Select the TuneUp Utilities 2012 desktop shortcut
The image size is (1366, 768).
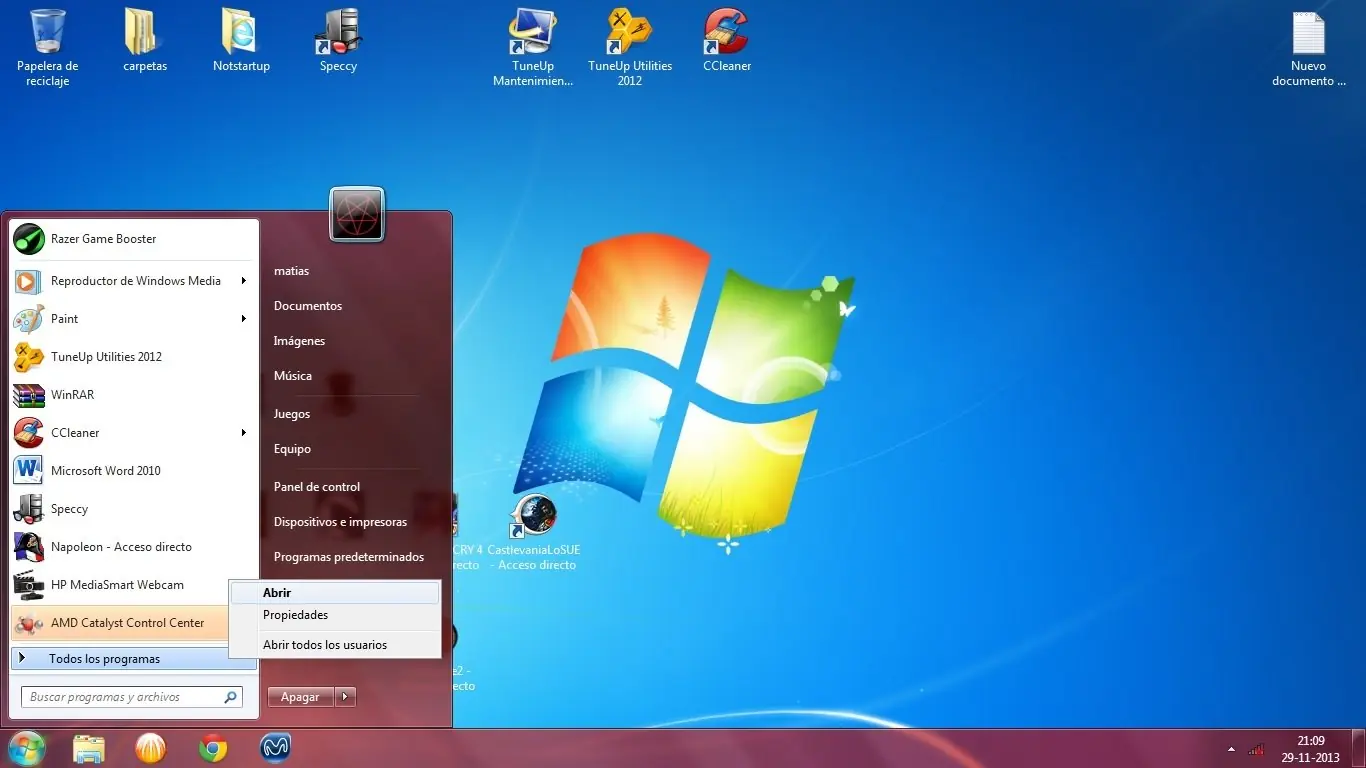click(630, 47)
